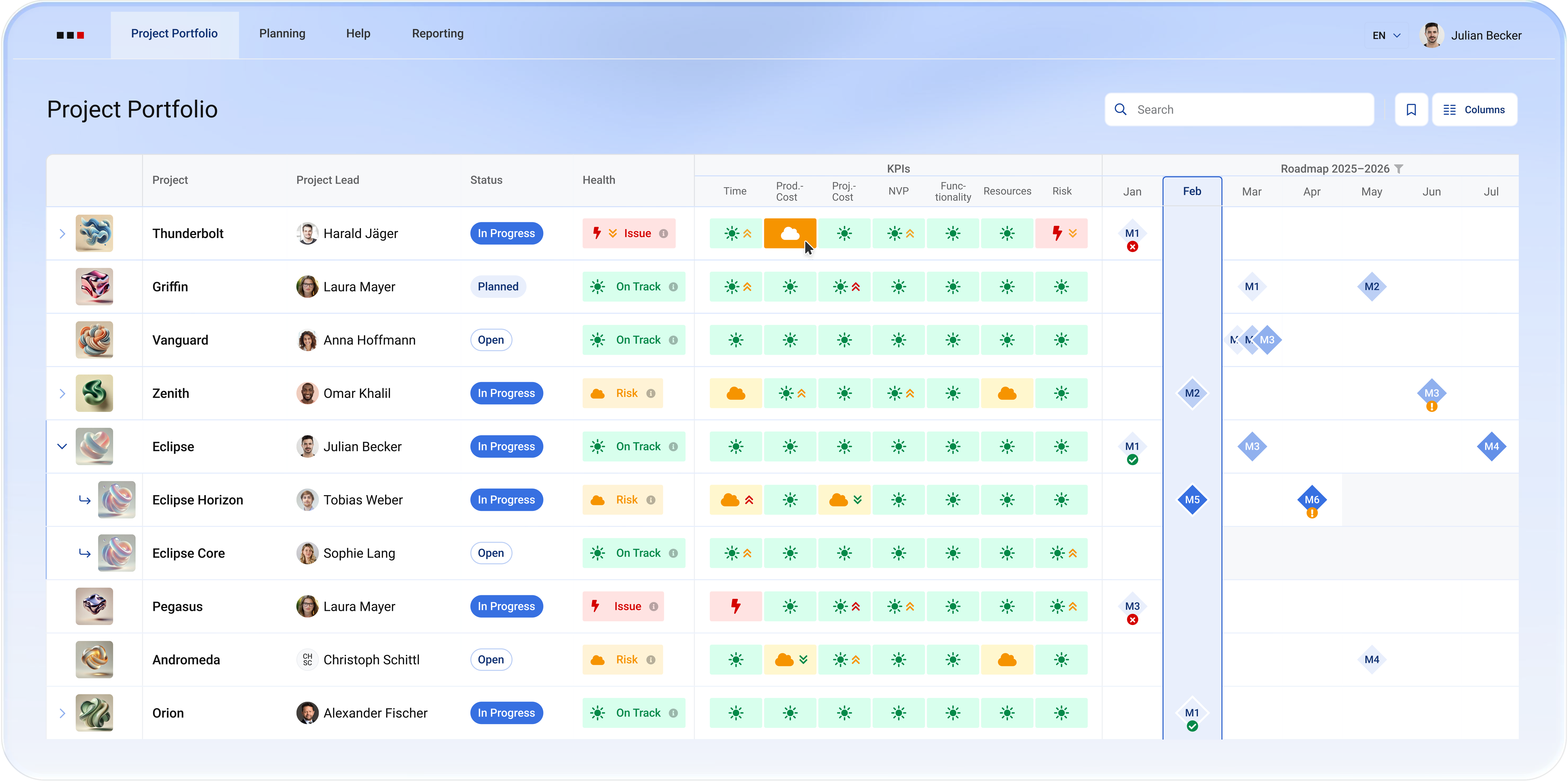Click the bookmark saved-views icon next to Columns
This screenshot has height=782, width=1568.
click(x=1412, y=109)
